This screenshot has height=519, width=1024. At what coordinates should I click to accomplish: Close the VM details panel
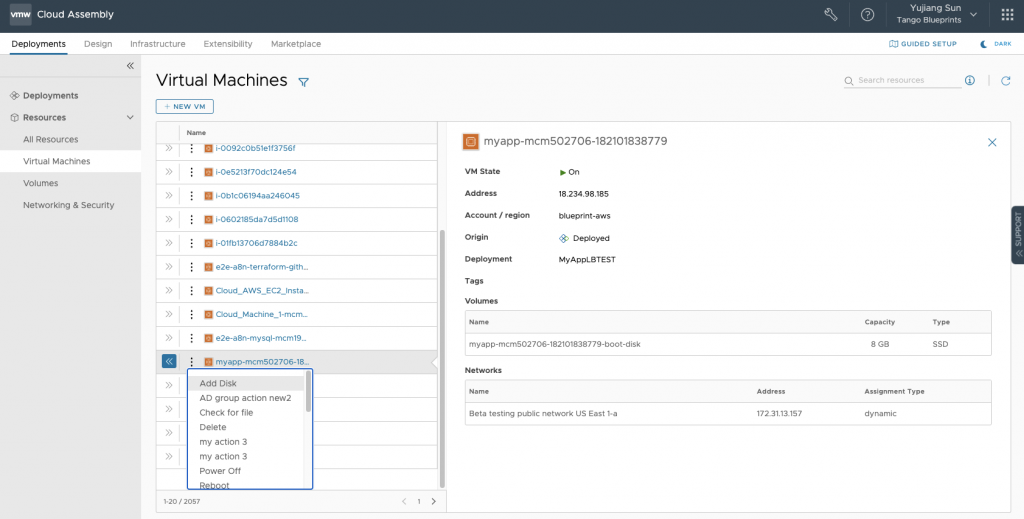point(992,143)
